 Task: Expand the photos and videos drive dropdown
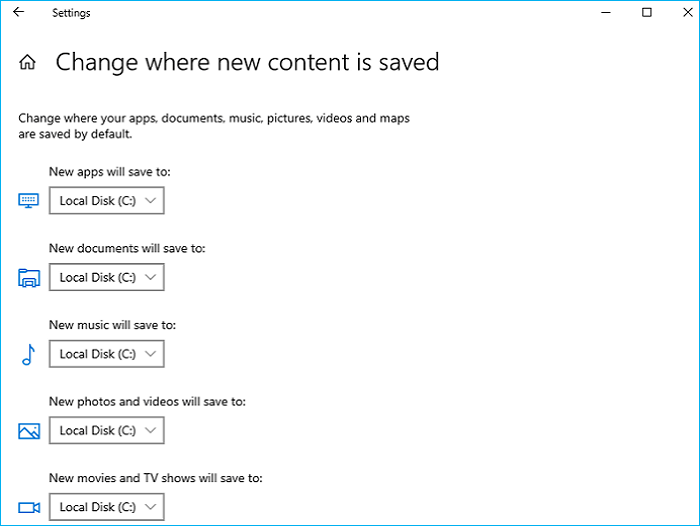click(106, 431)
